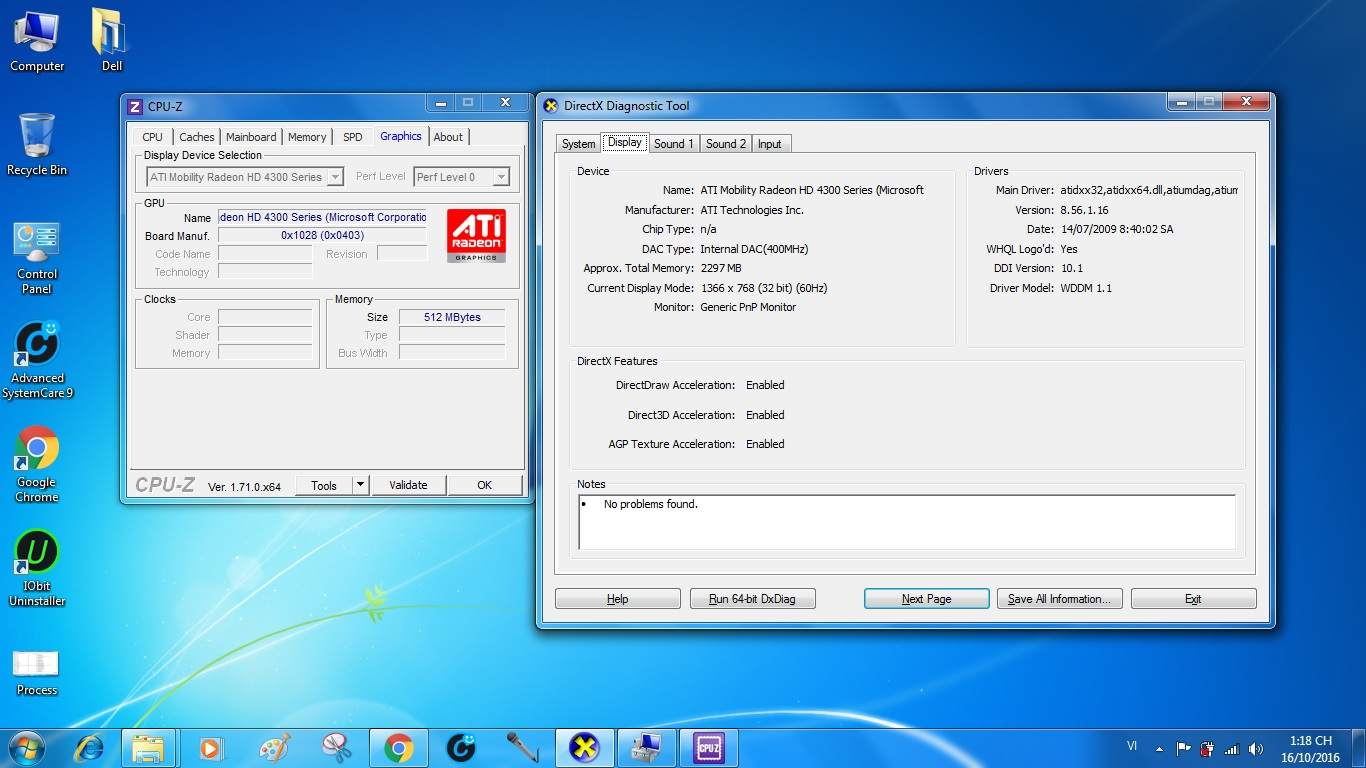The width and height of the screenshot is (1366, 768).
Task: Click the Tools button in CPU-Z
Action: point(324,485)
